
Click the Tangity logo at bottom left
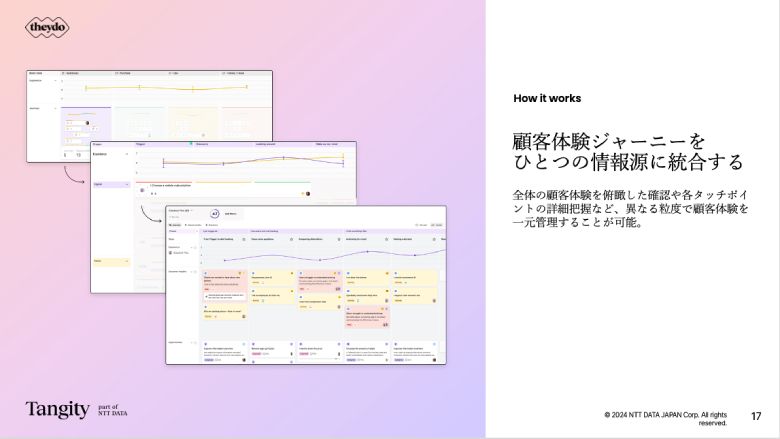coord(57,409)
